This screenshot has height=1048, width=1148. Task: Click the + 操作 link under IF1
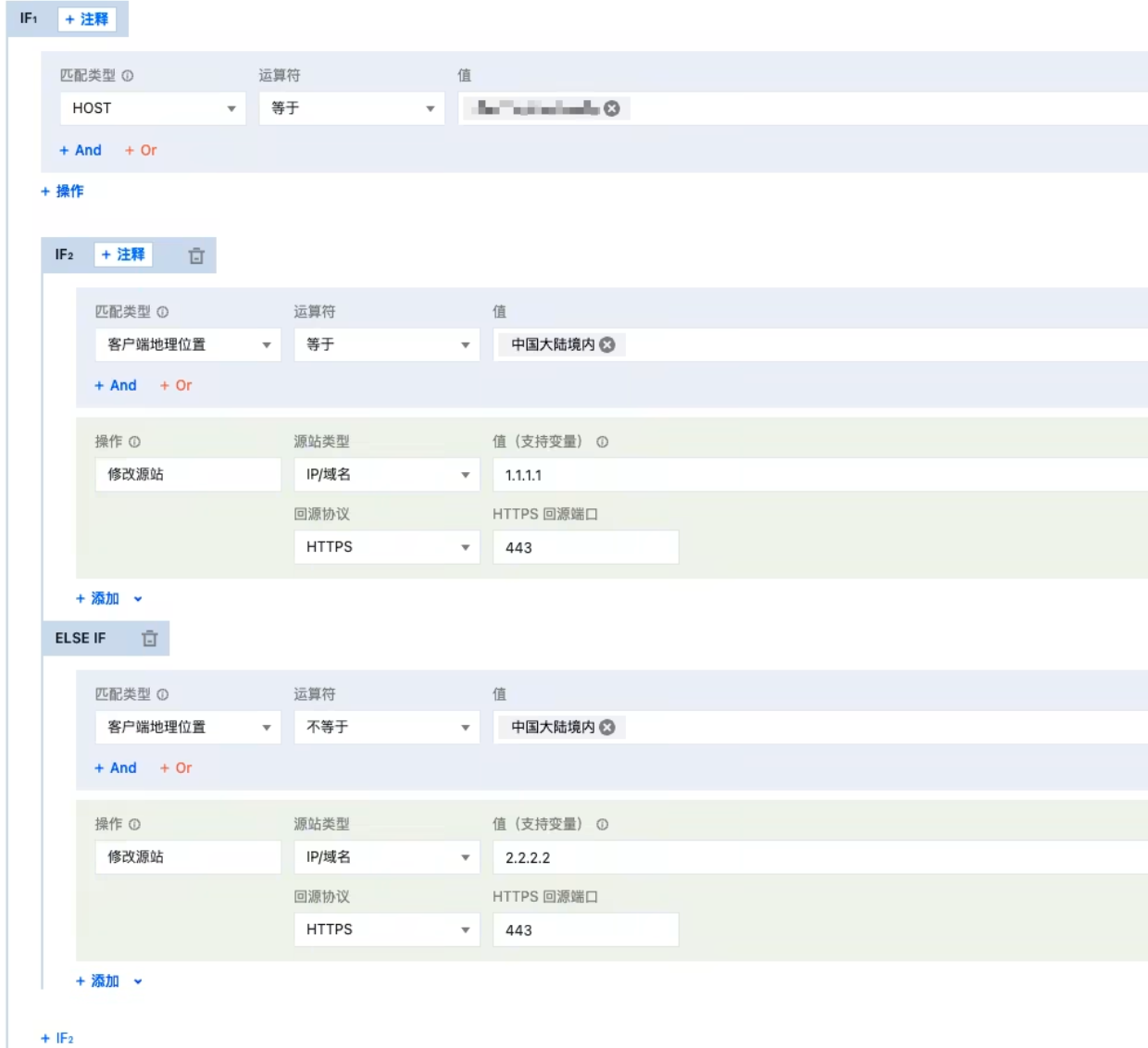[62, 191]
